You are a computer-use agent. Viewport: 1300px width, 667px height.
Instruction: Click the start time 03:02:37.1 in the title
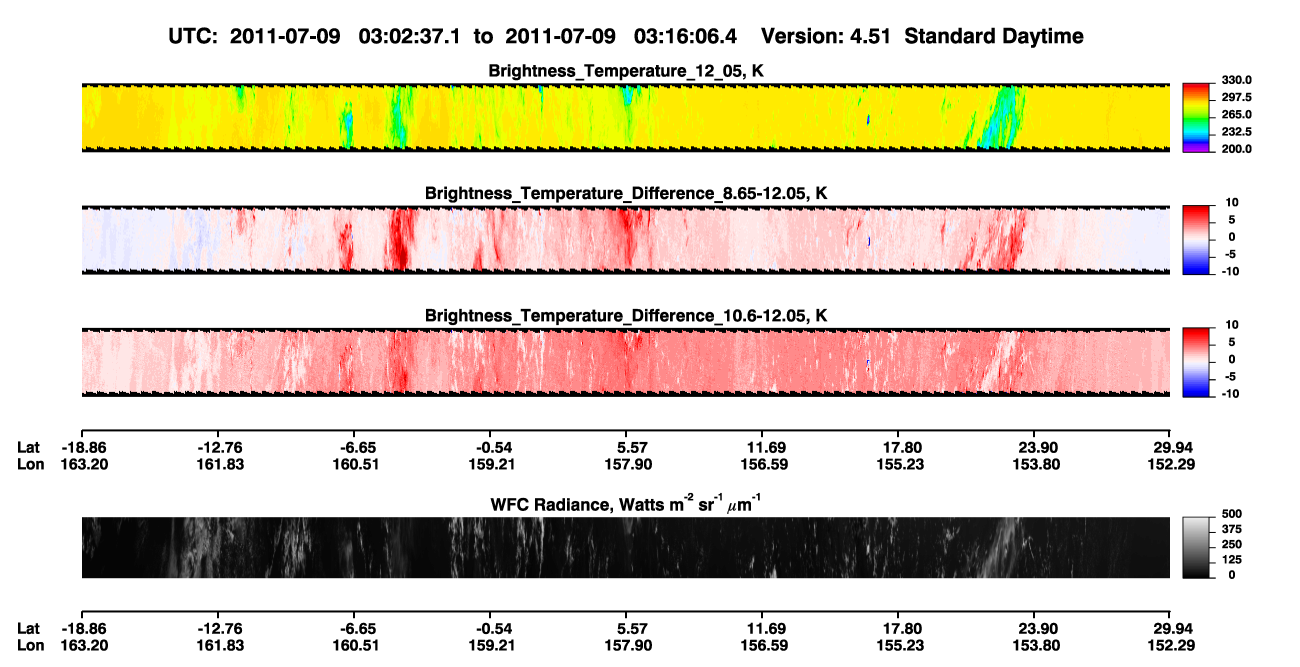point(409,36)
